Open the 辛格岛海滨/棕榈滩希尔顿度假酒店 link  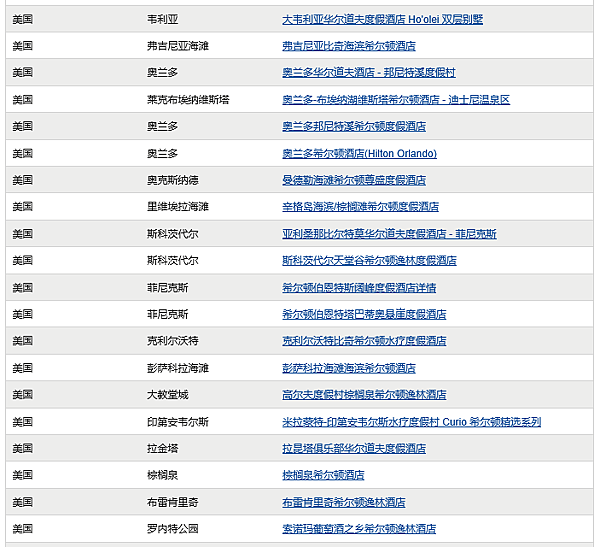pyautogui.click(x=360, y=207)
